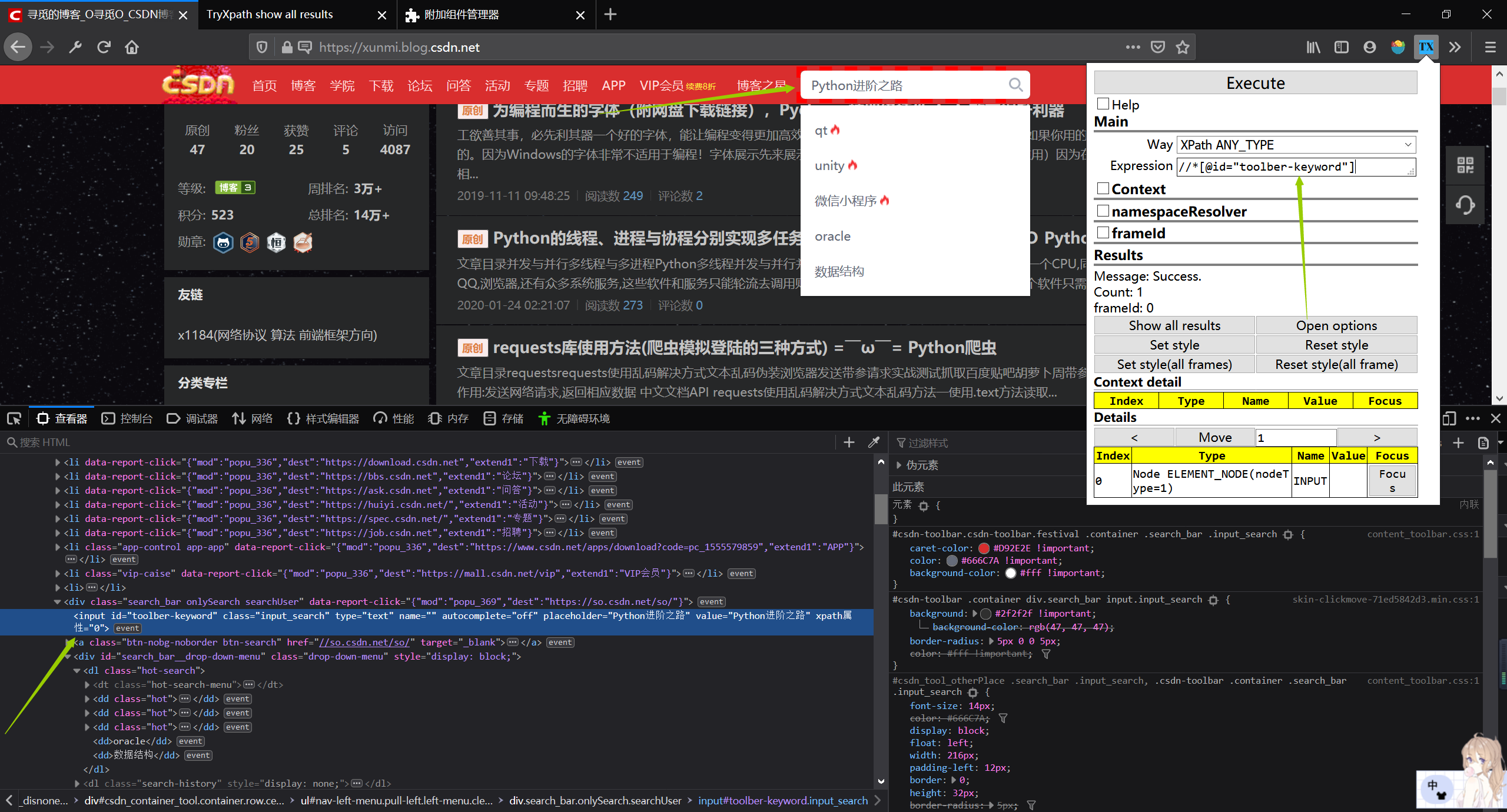1507x812 pixels.
Task: Expand the 伪元素 section in rules
Action: point(899,465)
